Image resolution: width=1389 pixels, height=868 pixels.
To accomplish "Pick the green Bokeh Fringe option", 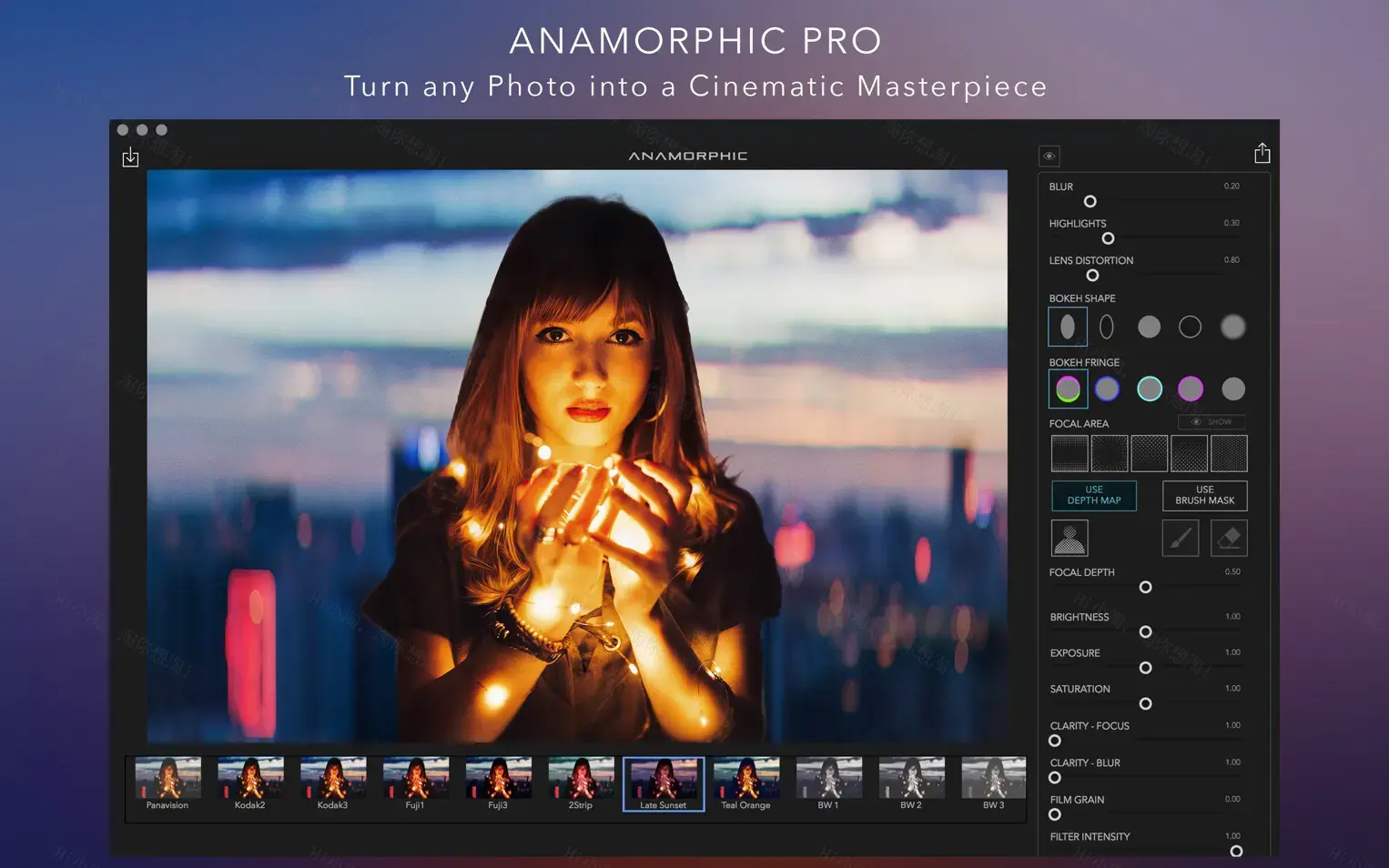I will (1067, 389).
